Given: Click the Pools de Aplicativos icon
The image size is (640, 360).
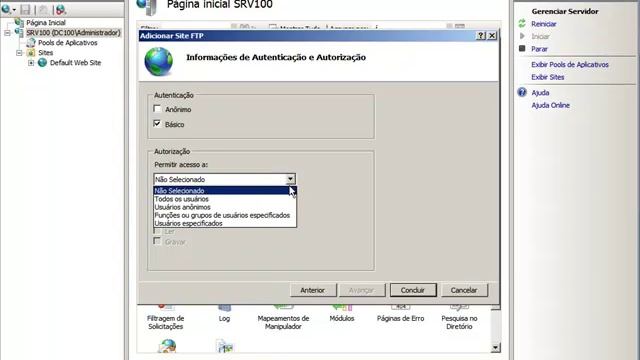Looking at the screenshot, I should click(31, 42).
